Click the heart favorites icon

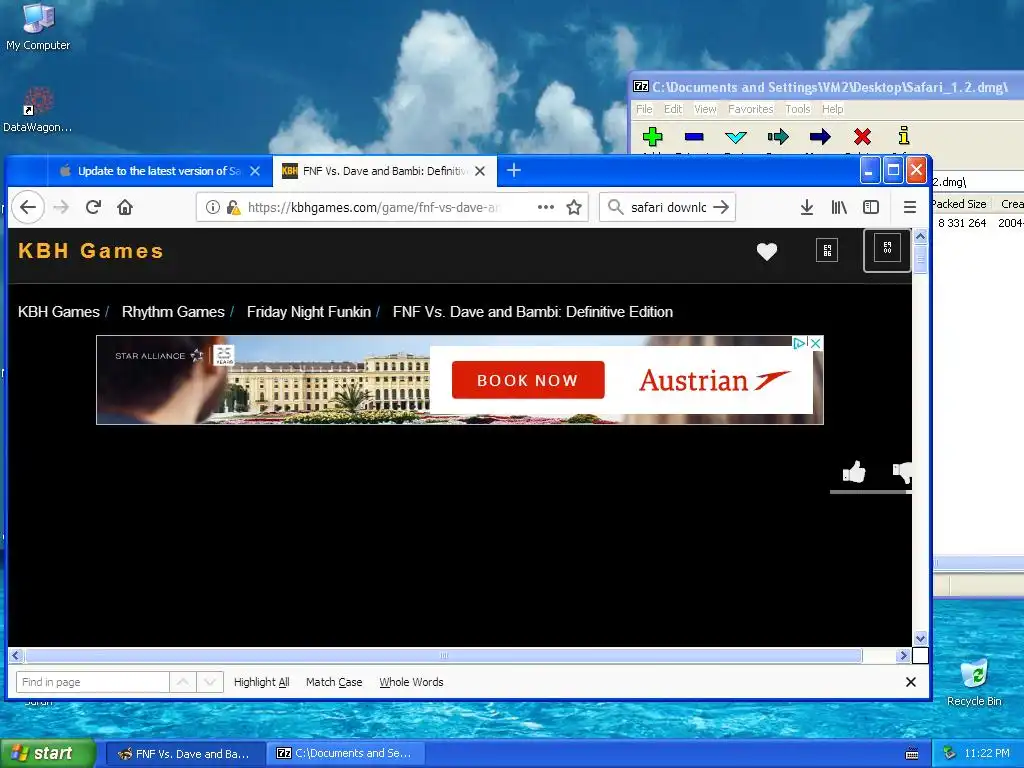tap(767, 251)
